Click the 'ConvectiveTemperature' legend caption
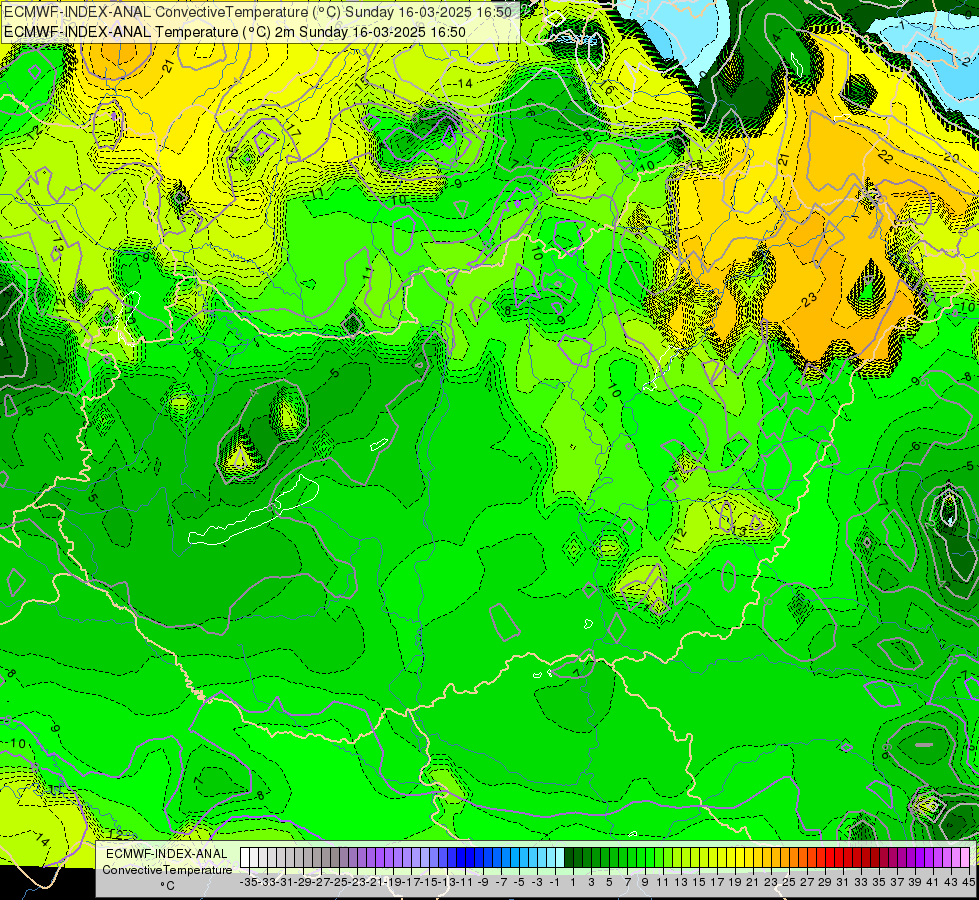 [167, 869]
